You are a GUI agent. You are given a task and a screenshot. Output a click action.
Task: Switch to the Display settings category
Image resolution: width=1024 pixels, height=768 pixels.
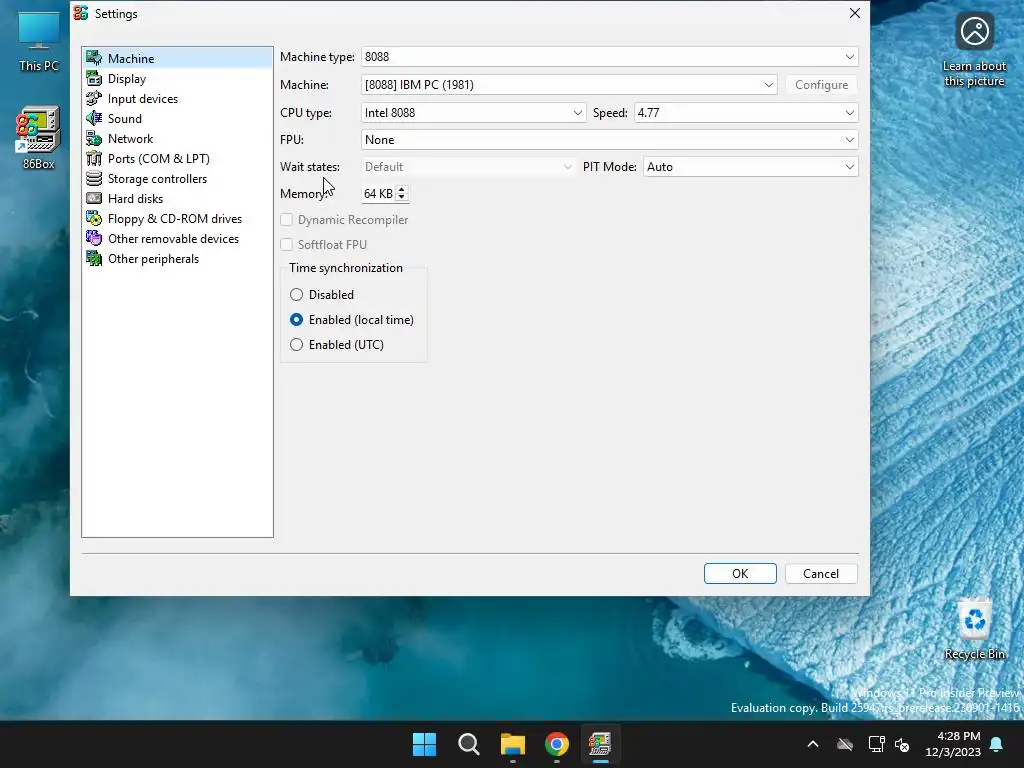pos(177,78)
